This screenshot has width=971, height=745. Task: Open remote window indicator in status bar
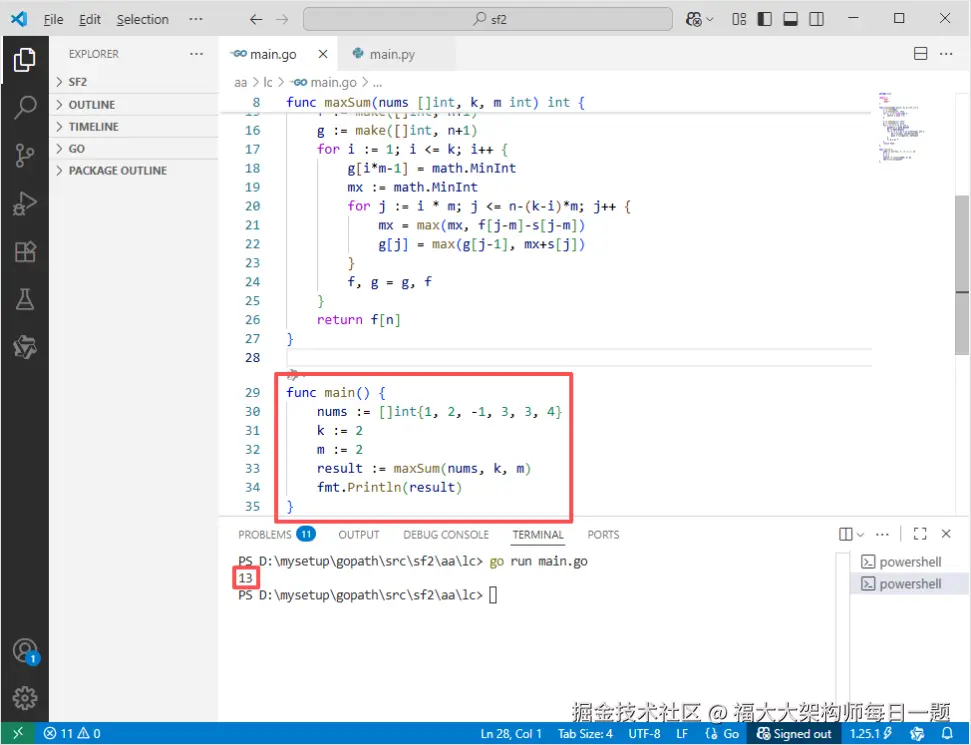[x=18, y=733]
